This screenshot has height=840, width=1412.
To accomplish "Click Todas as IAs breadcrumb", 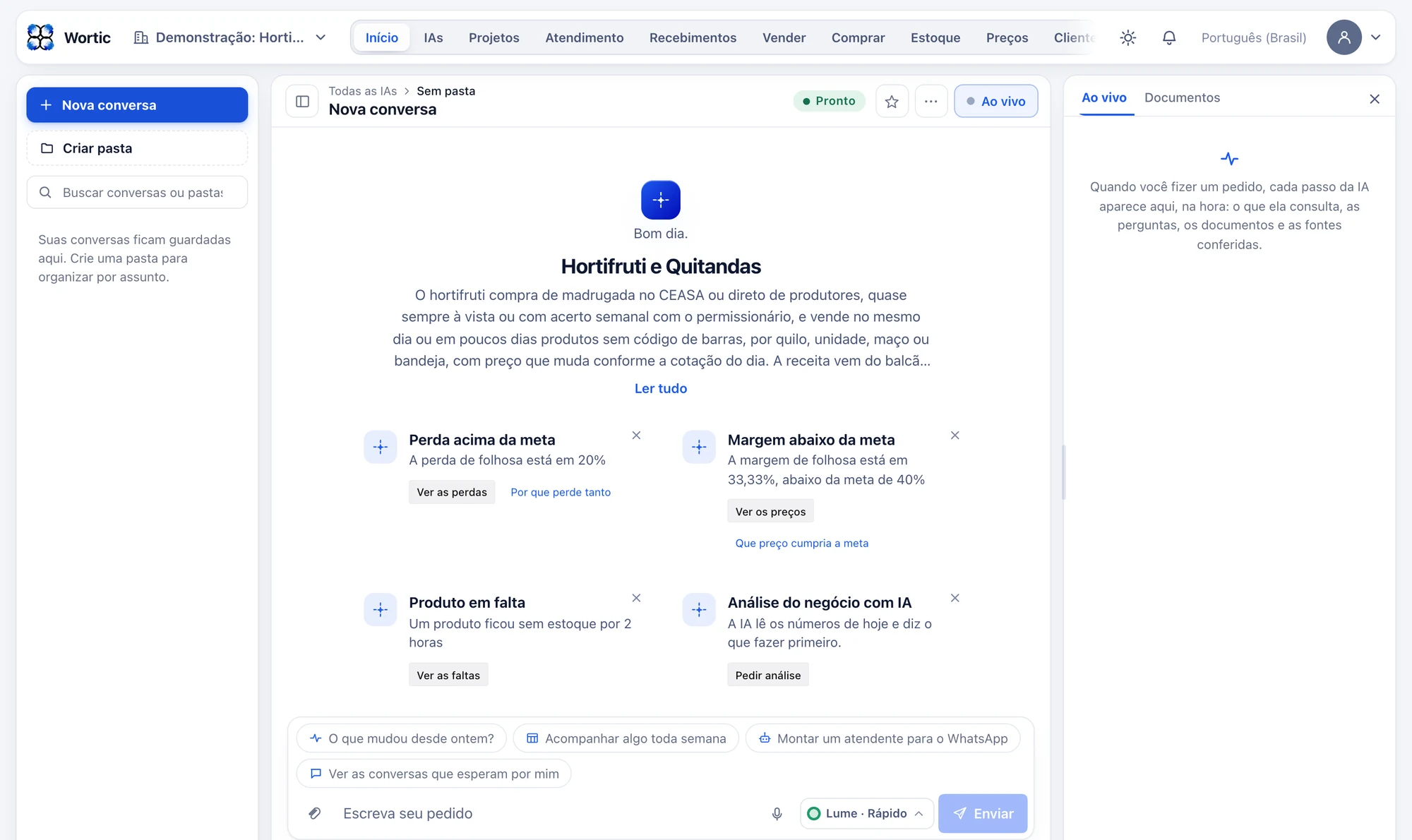I will click(362, 91).
